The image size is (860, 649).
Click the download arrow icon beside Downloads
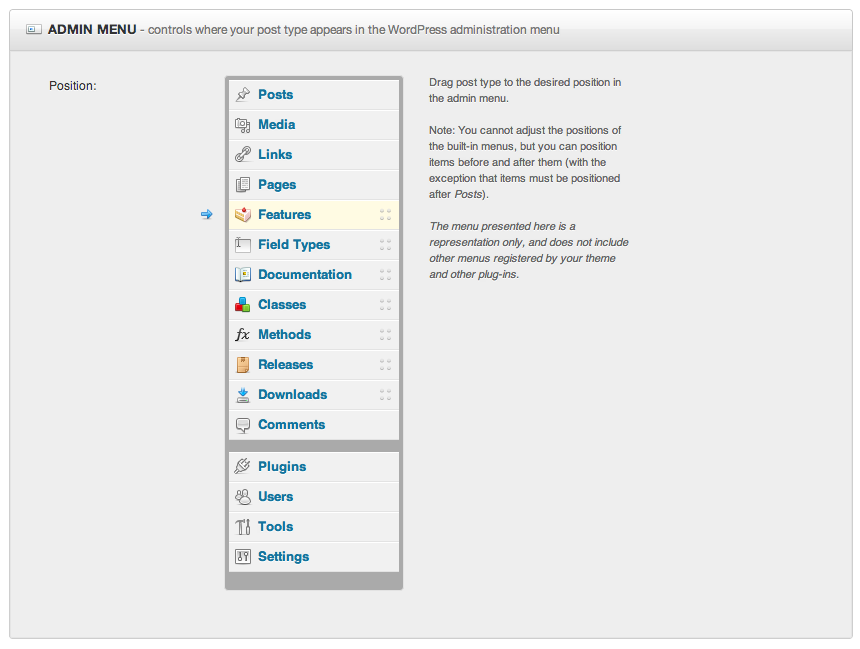[x=242, y=394]
